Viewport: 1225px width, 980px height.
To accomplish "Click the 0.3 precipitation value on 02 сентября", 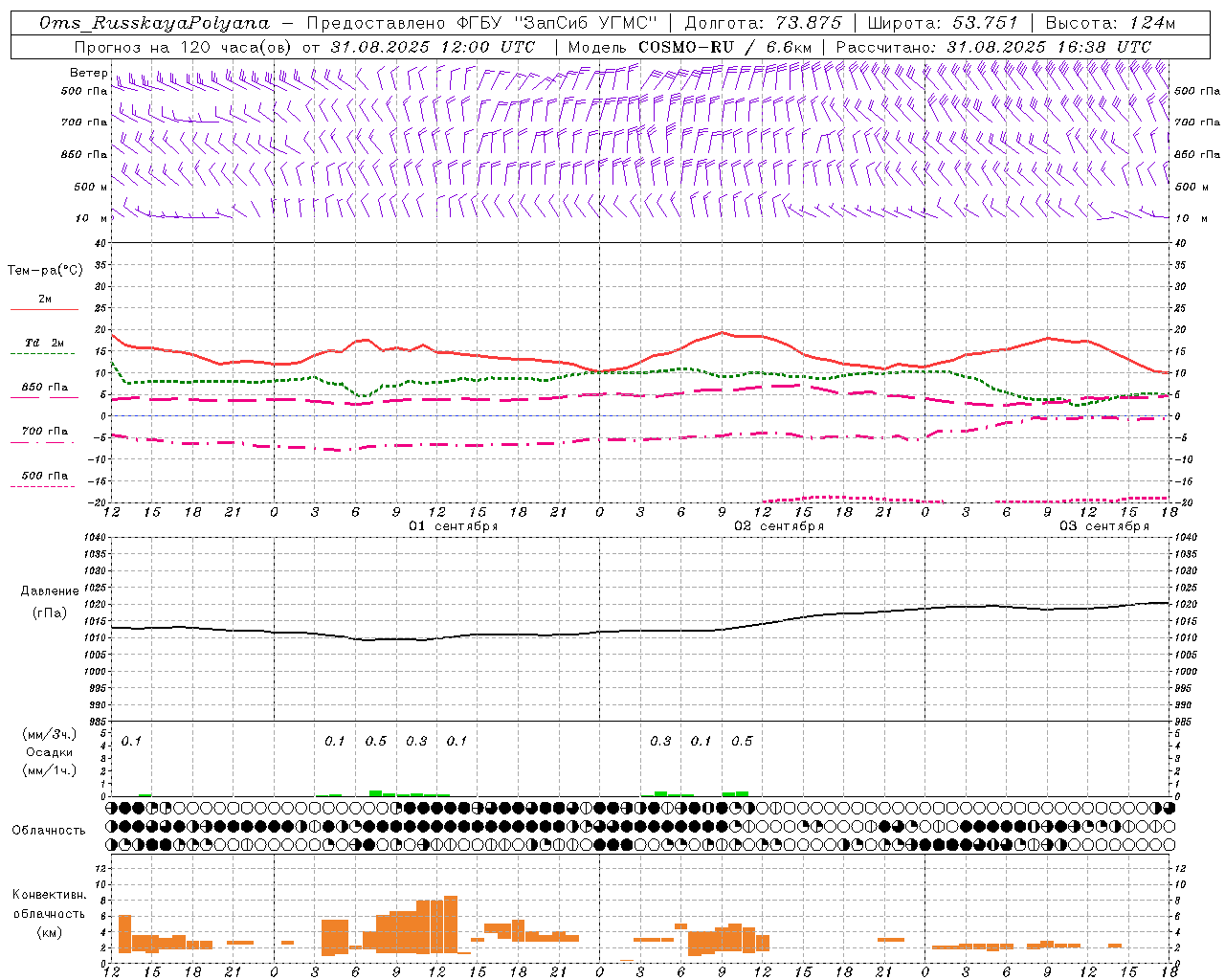I will 660,741.
